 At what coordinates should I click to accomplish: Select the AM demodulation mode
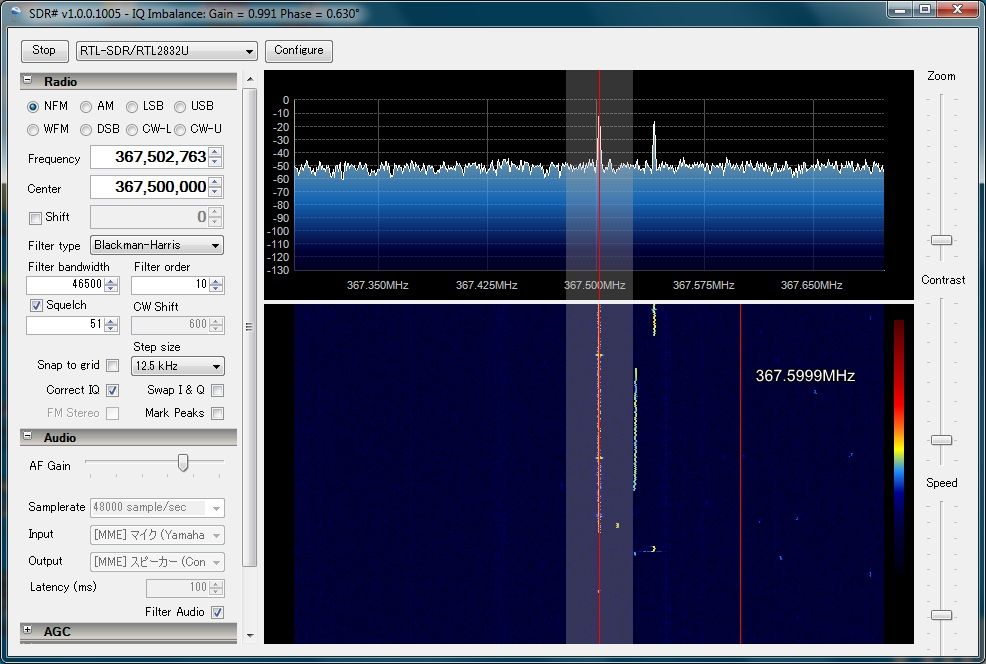click(x=87, y=106)
